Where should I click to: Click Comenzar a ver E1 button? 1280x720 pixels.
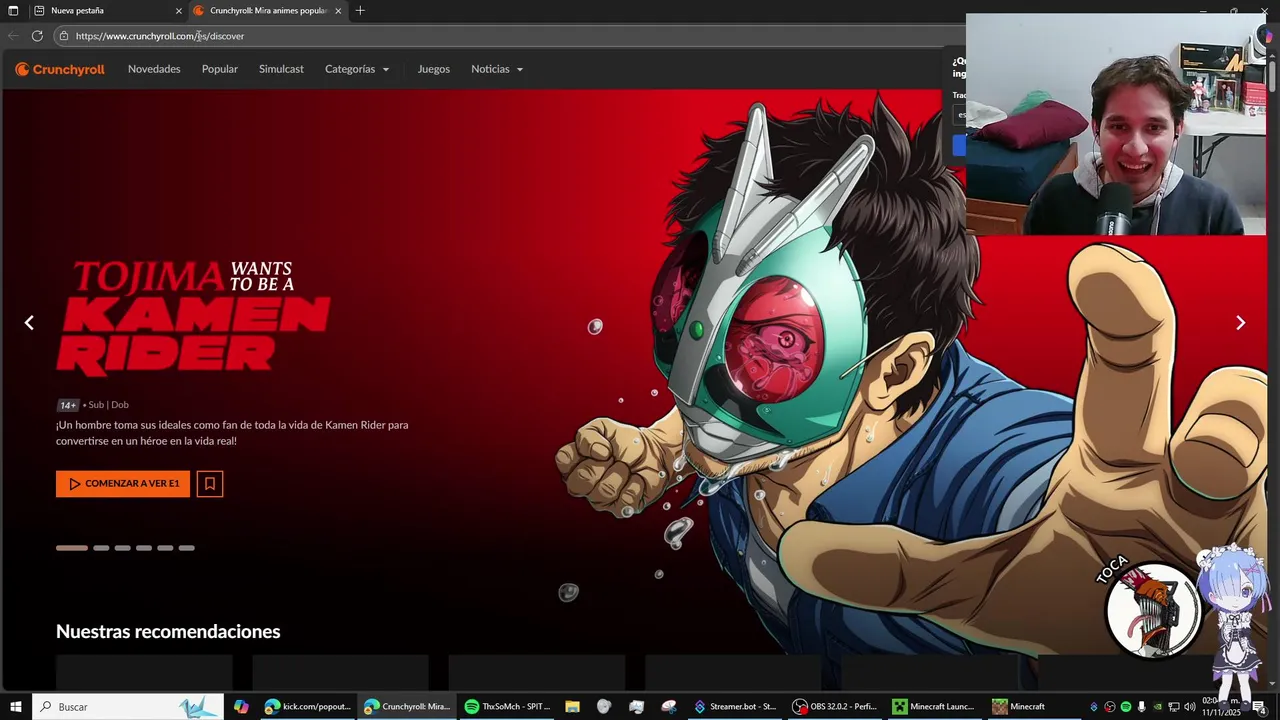tap(123, 484)
